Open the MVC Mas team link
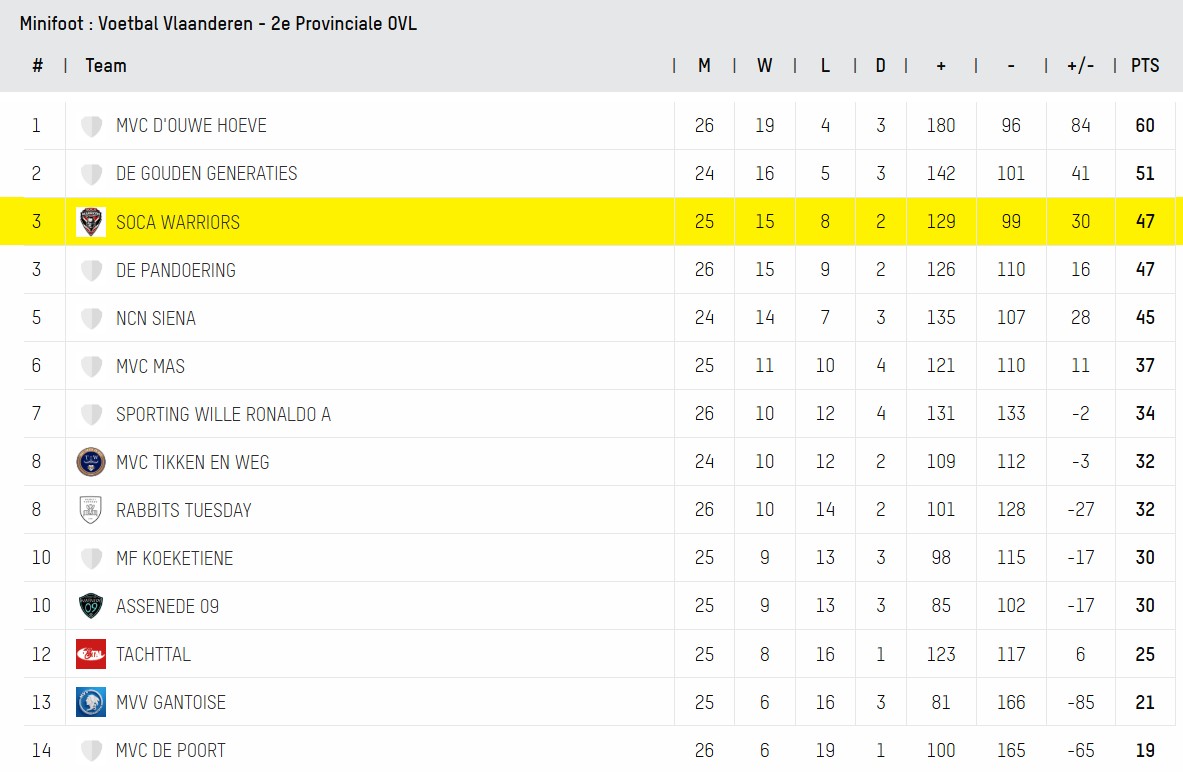 tap(150, 366)
